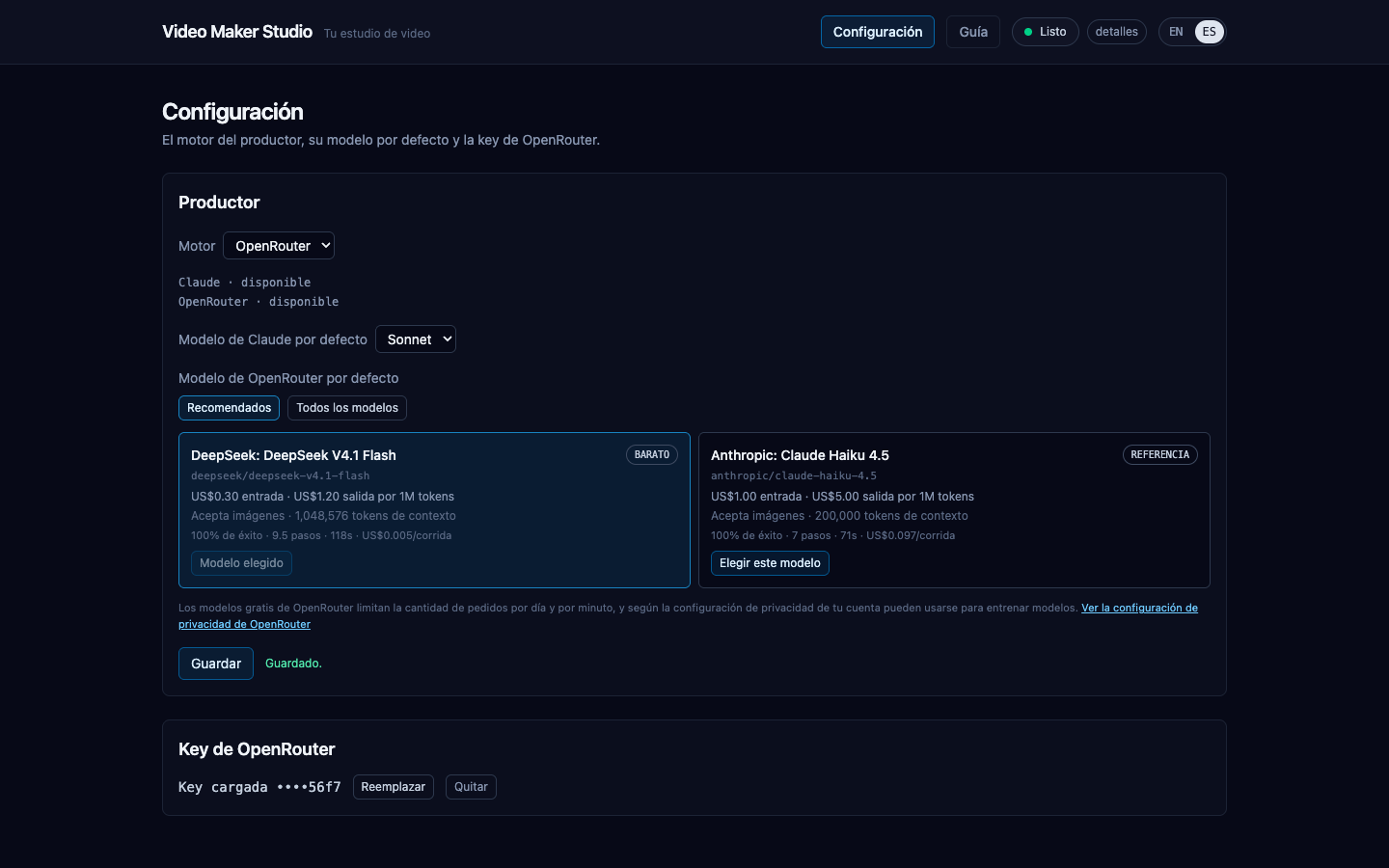Click the '200,000 tokens de contexto' line
The image size is (1389, 868).
click(x=839, y=516)
